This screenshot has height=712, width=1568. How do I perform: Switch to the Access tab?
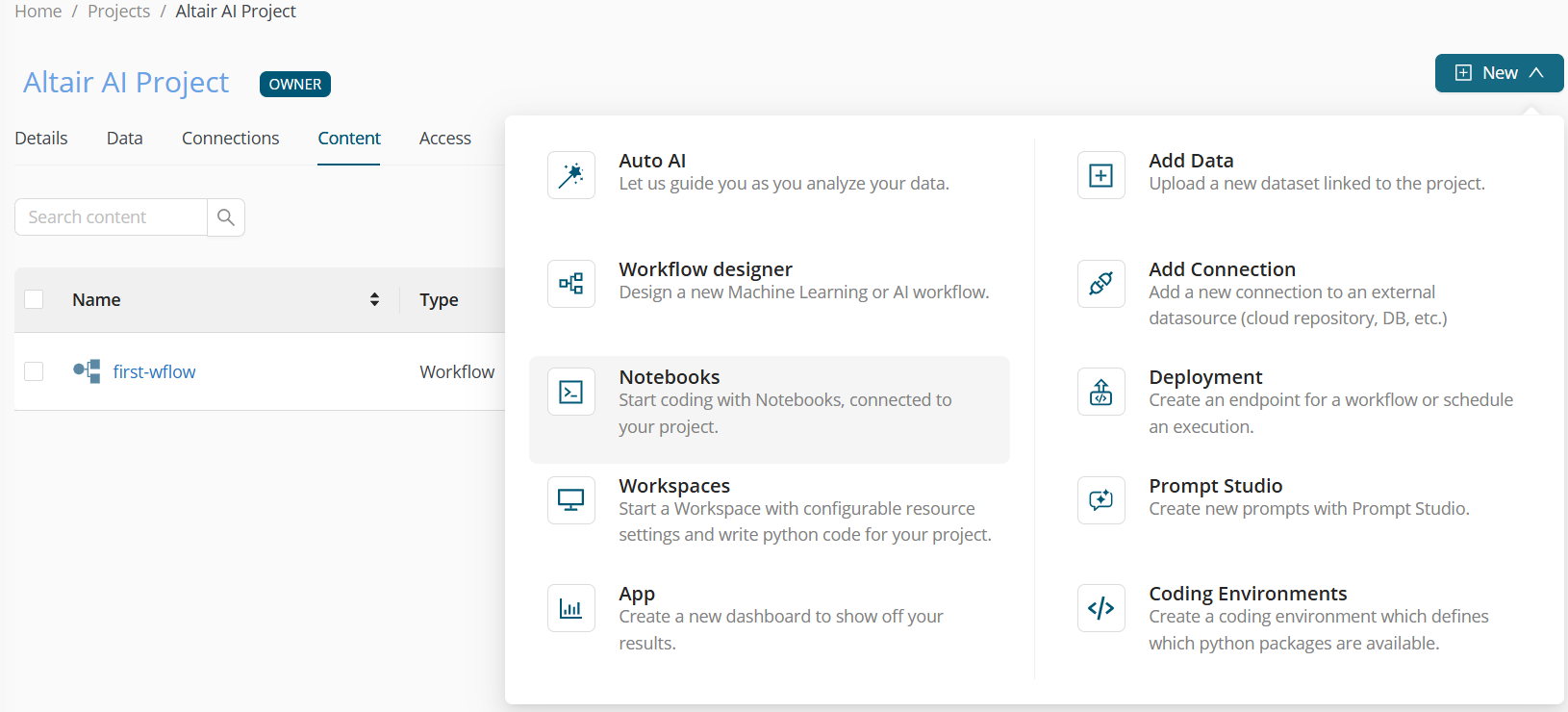(x=445, y=139)
